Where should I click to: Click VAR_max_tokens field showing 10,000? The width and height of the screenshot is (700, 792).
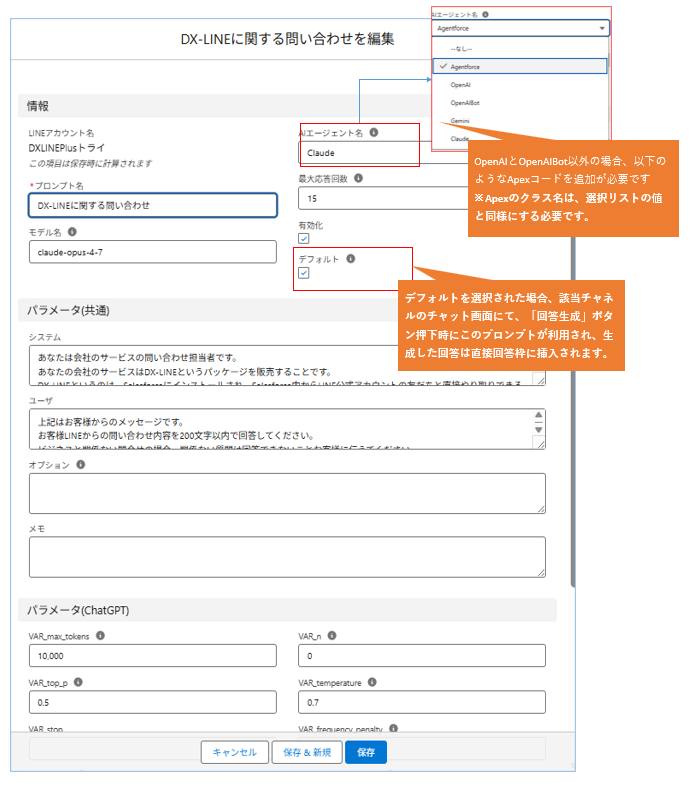(x=153, y=656)
